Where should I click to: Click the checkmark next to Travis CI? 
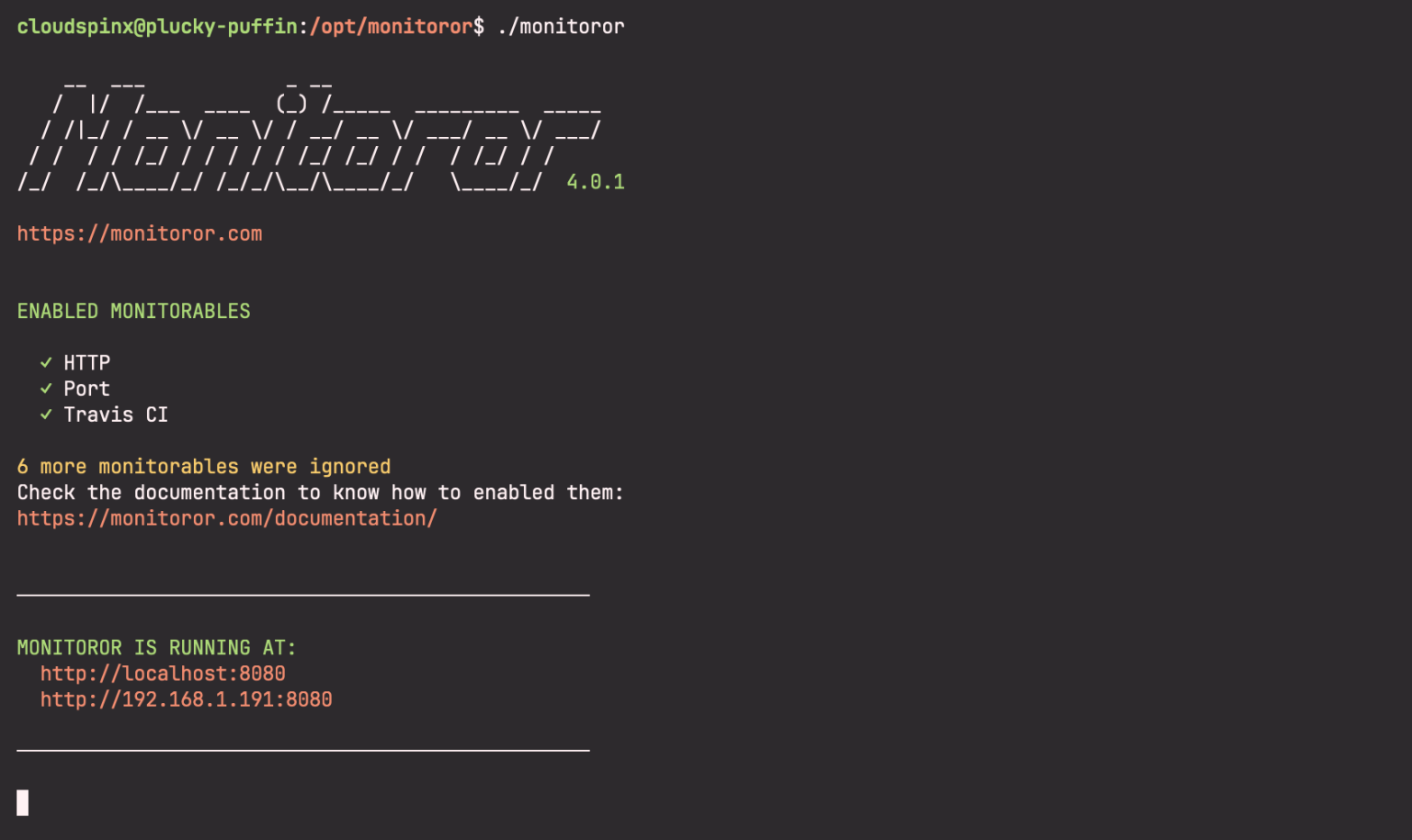[x=46, y=414]
